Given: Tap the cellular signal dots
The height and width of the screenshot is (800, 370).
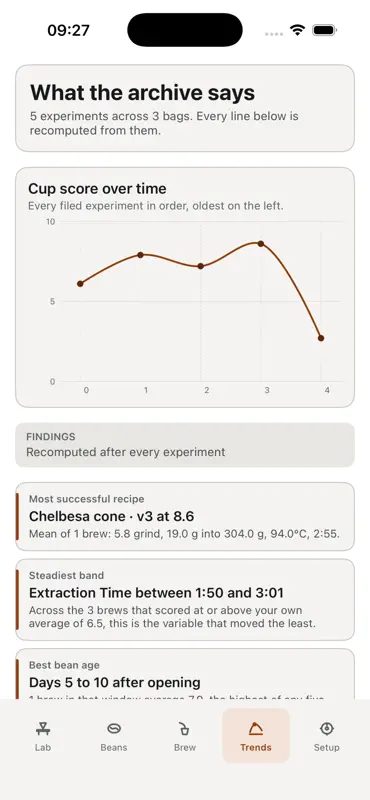Looking at the screenshot, I should [x=274, y=34].
